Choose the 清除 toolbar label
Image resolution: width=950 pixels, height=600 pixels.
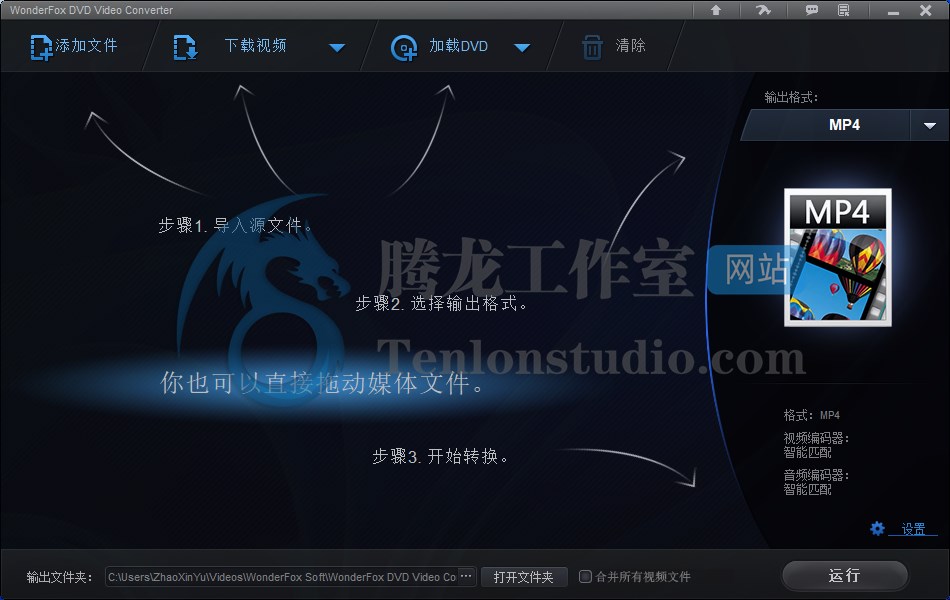click(x=631, y=45)
